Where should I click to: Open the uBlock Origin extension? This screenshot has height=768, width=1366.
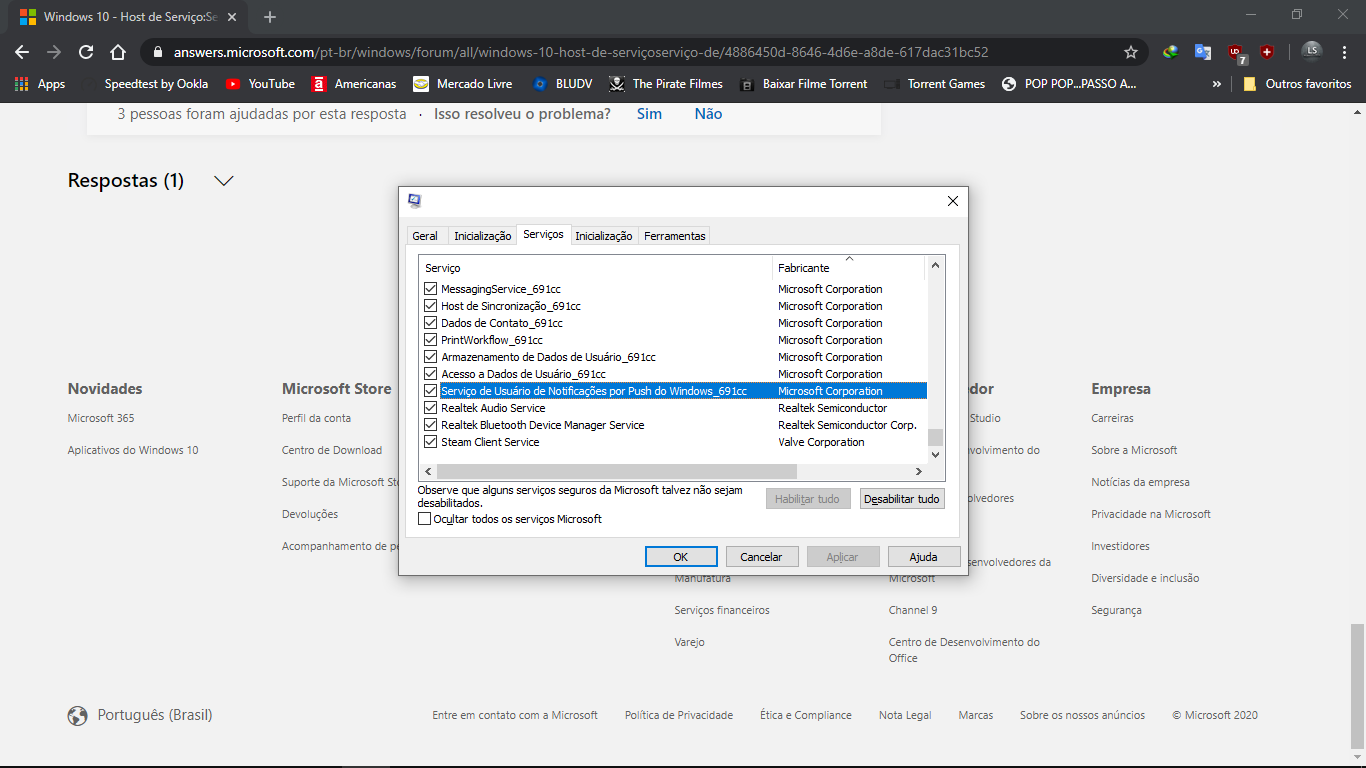1236,53
